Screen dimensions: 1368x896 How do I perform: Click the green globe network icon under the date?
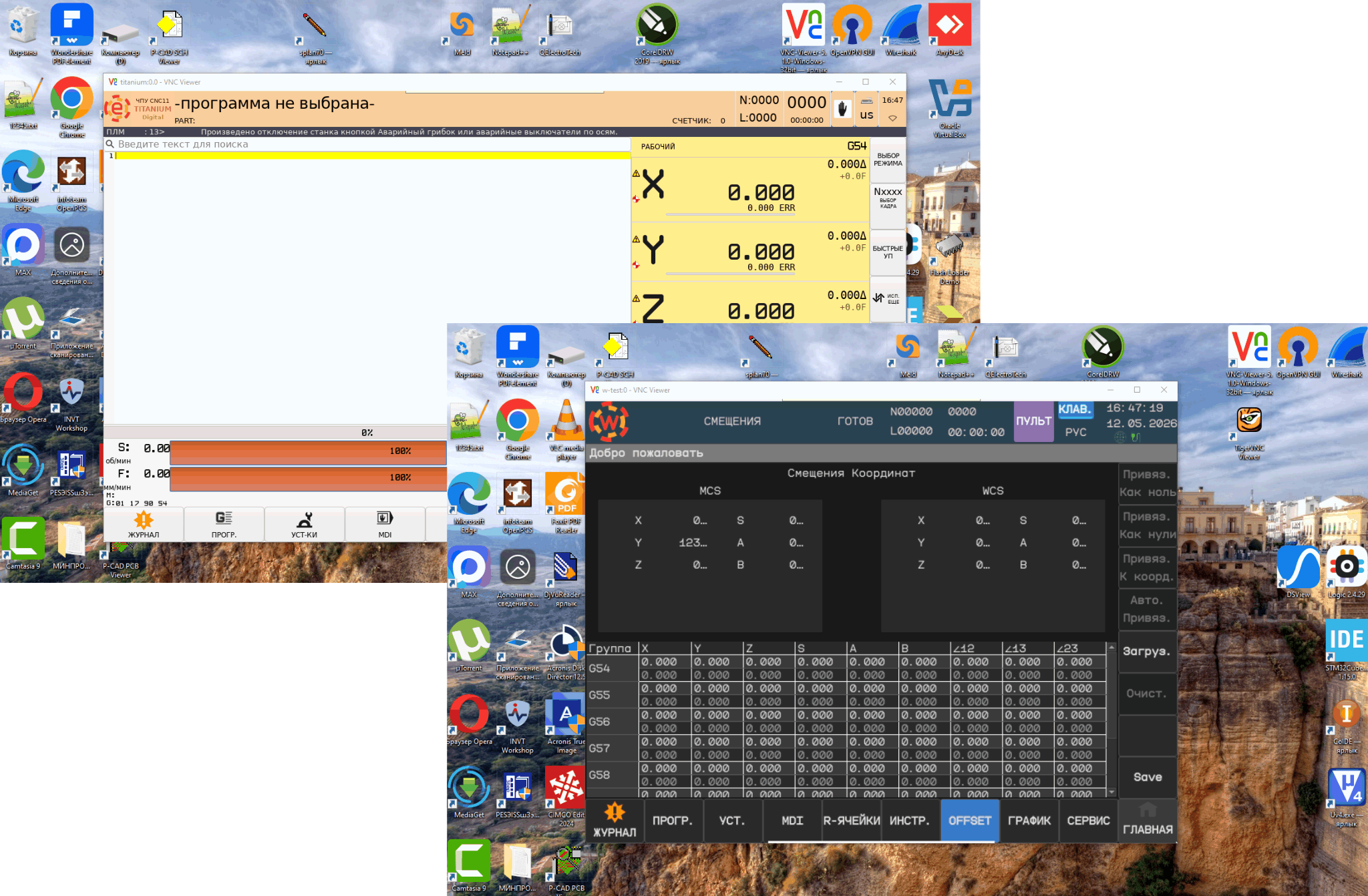point(1120,437)
